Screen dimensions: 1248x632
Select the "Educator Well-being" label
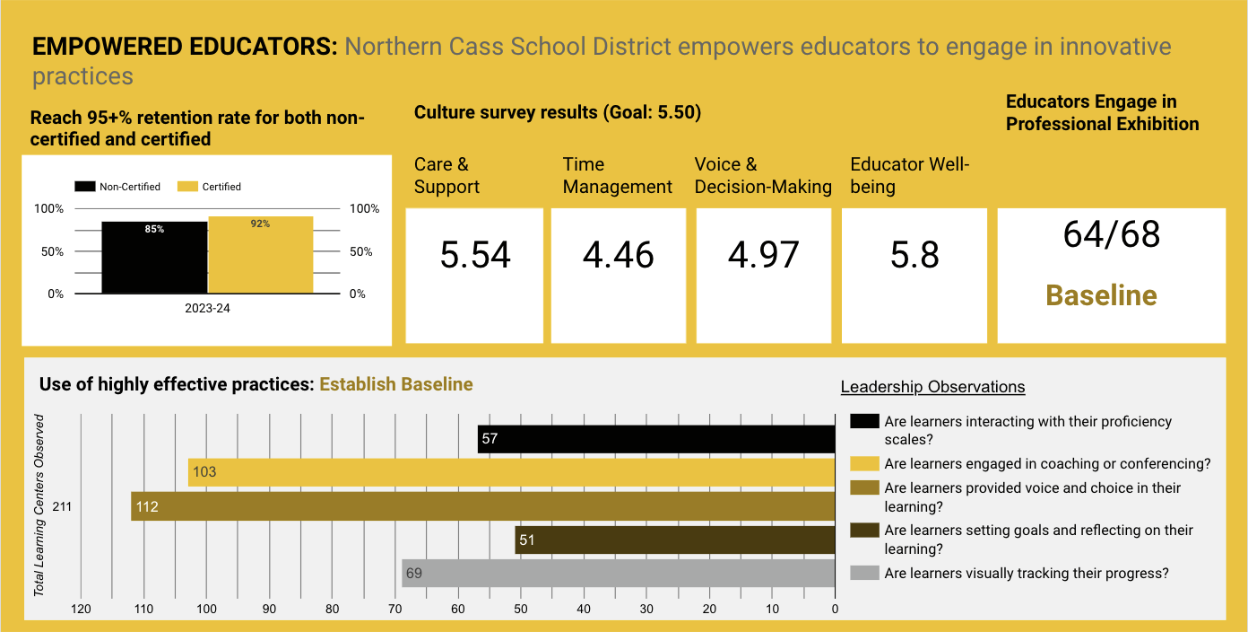point(910,176)
